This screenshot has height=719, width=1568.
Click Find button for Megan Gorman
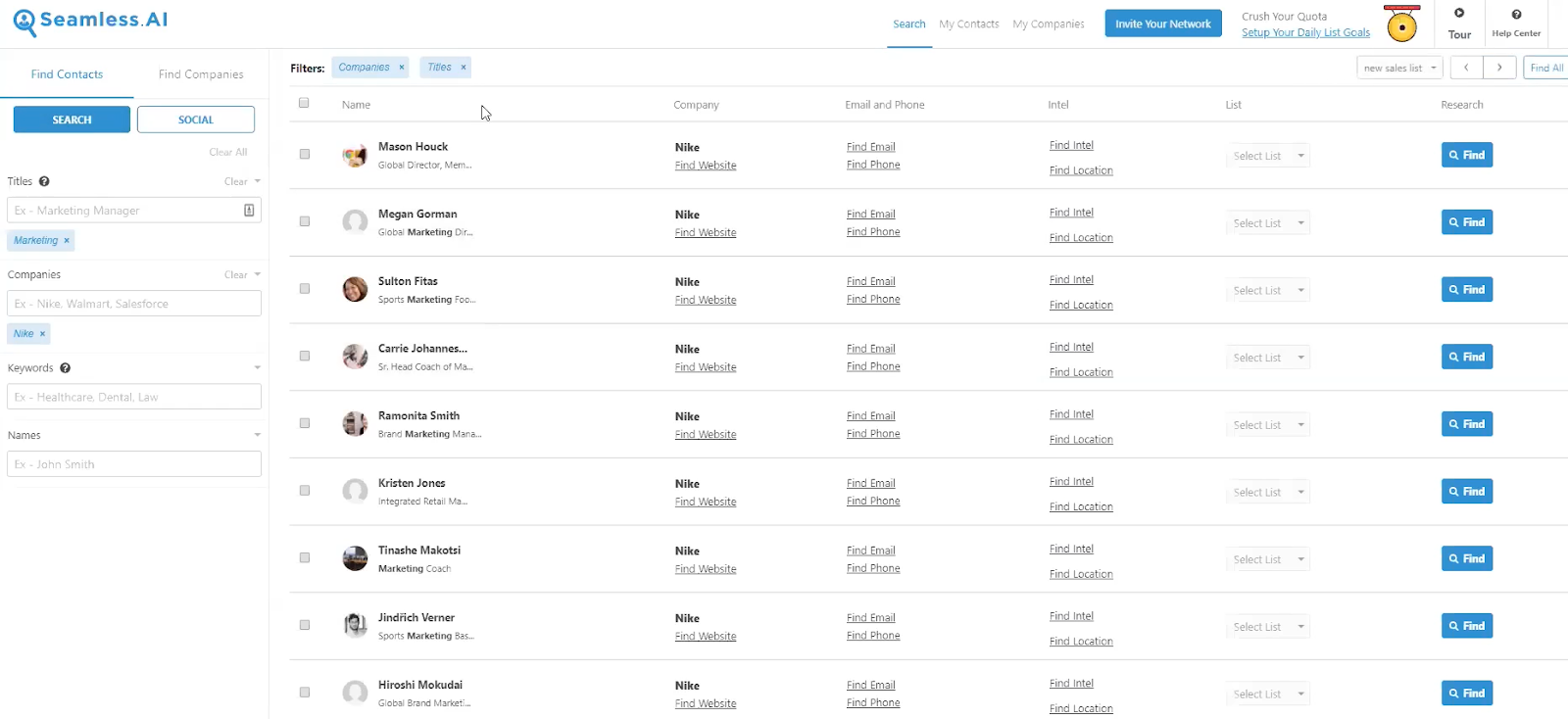[1467, 222]
